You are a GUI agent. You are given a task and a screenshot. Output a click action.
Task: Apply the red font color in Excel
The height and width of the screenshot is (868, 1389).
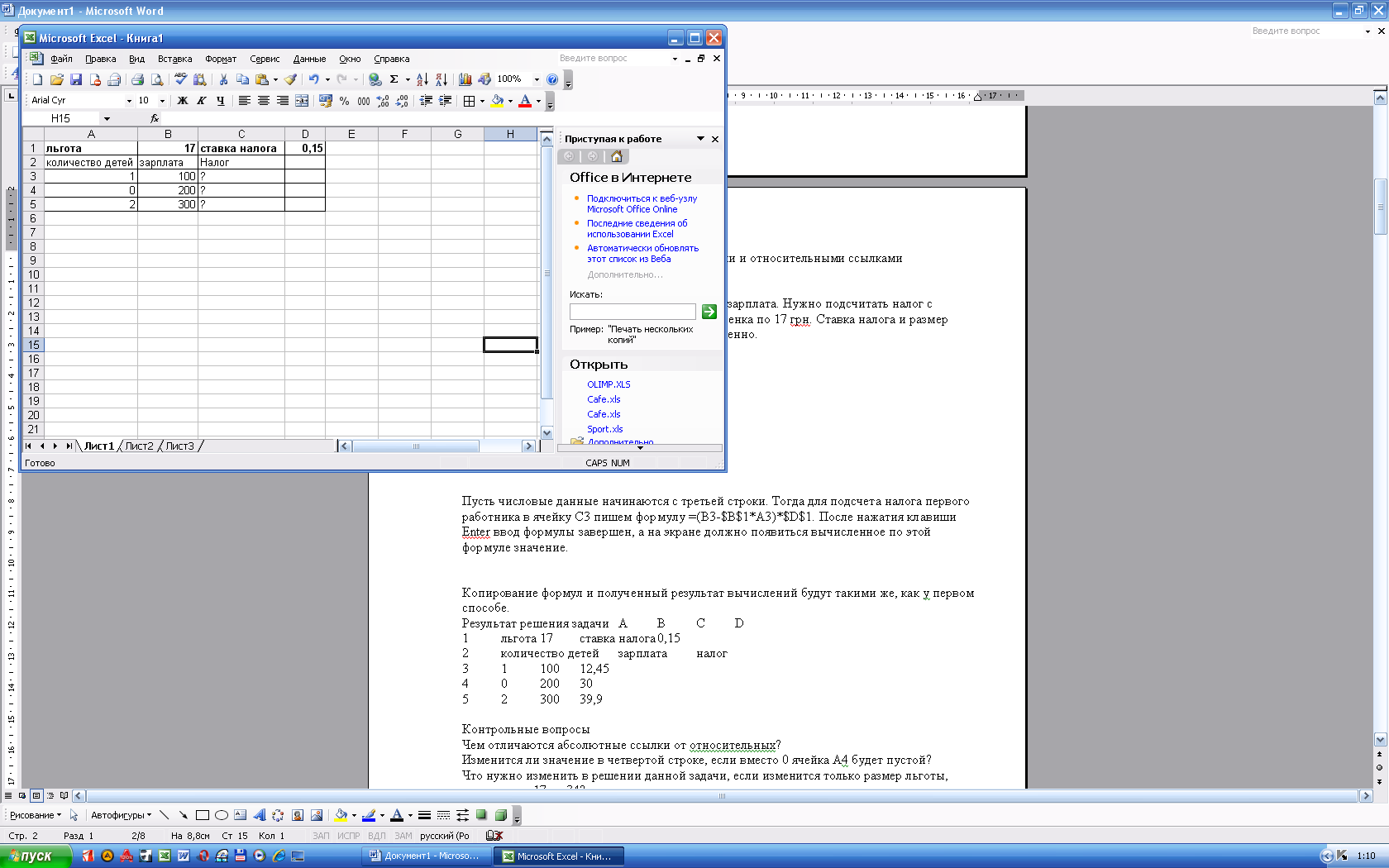(524, 101)
